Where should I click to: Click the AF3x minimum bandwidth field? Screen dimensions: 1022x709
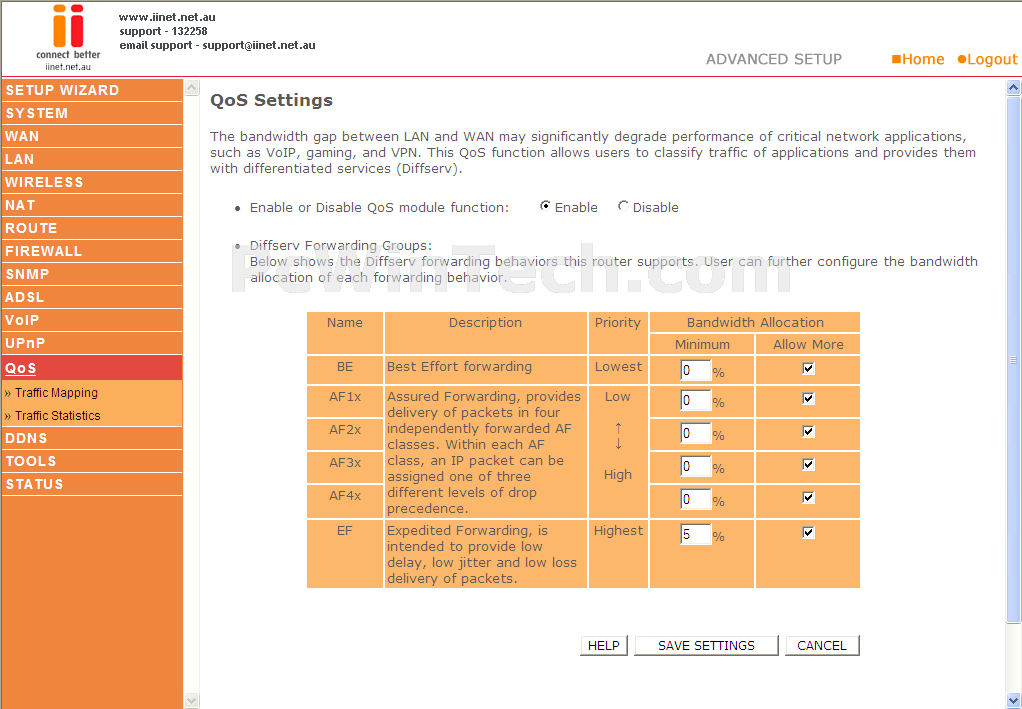(x=695, y=466)
